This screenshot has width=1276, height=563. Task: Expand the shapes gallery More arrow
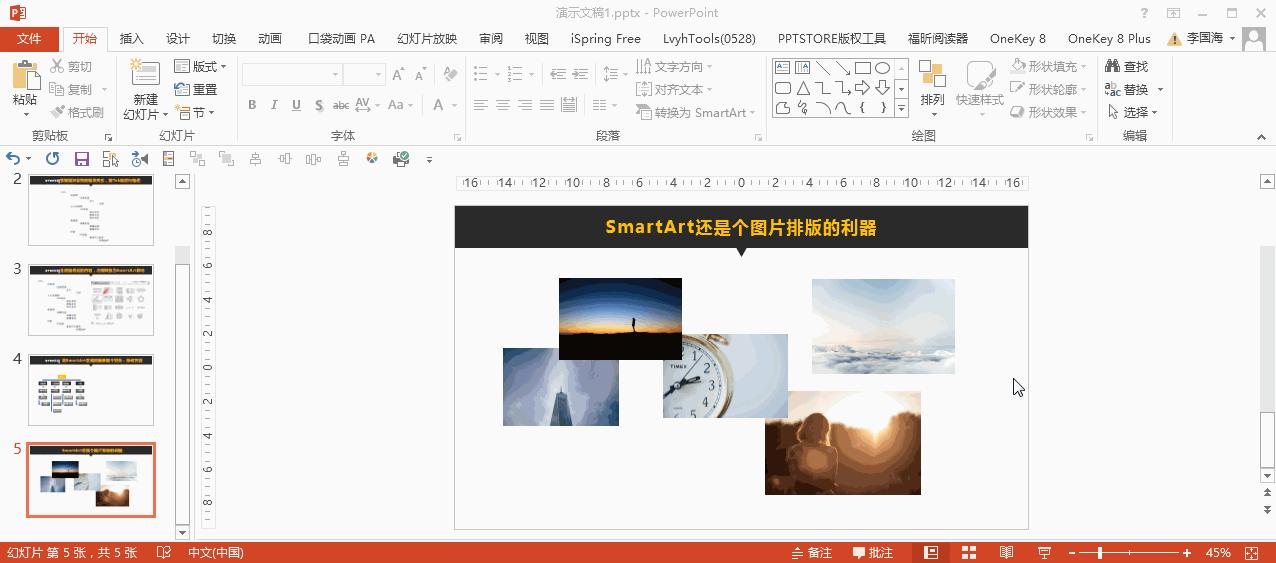pos(901,108)
